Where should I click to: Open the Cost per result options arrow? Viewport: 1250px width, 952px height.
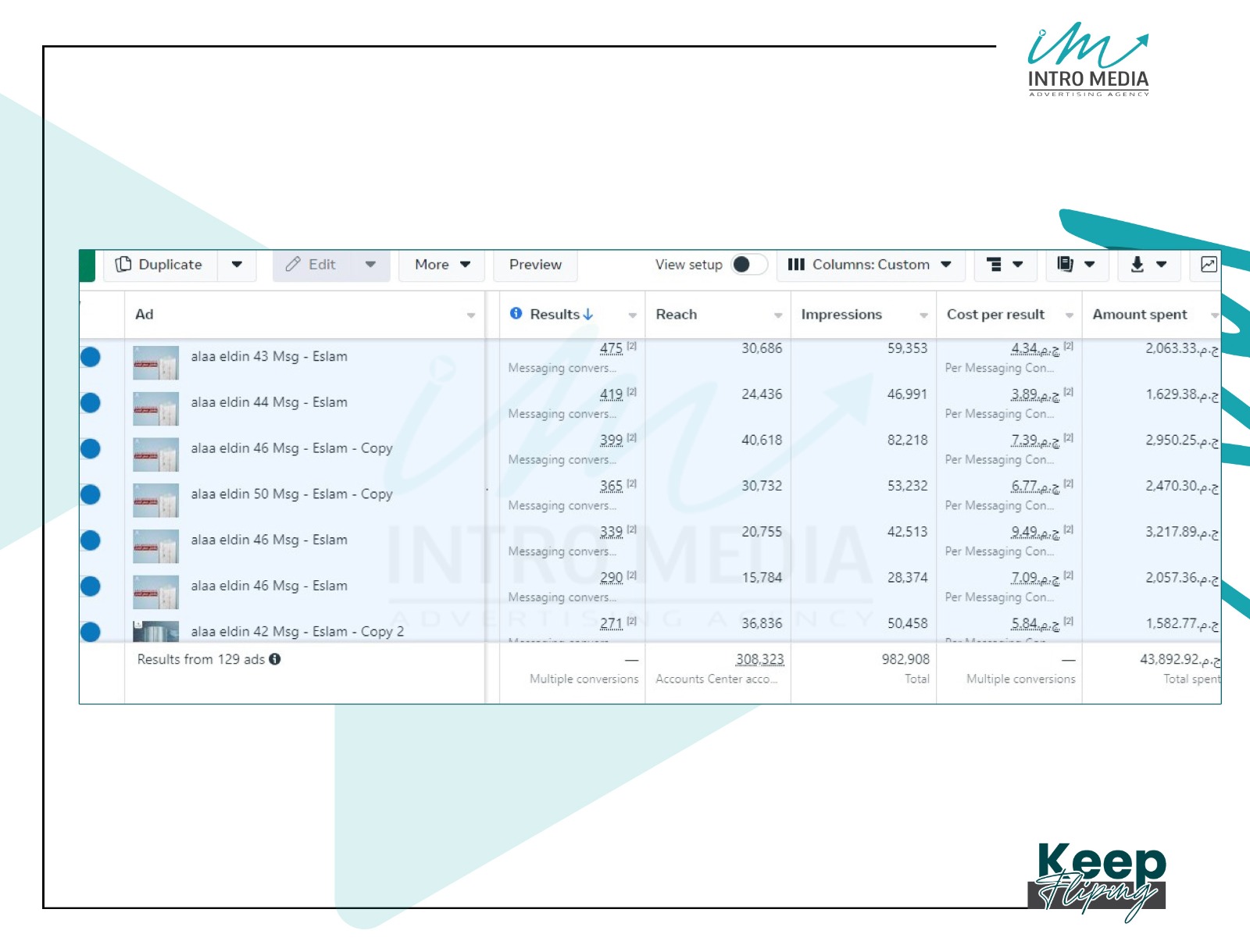[x=1070, y=315]
